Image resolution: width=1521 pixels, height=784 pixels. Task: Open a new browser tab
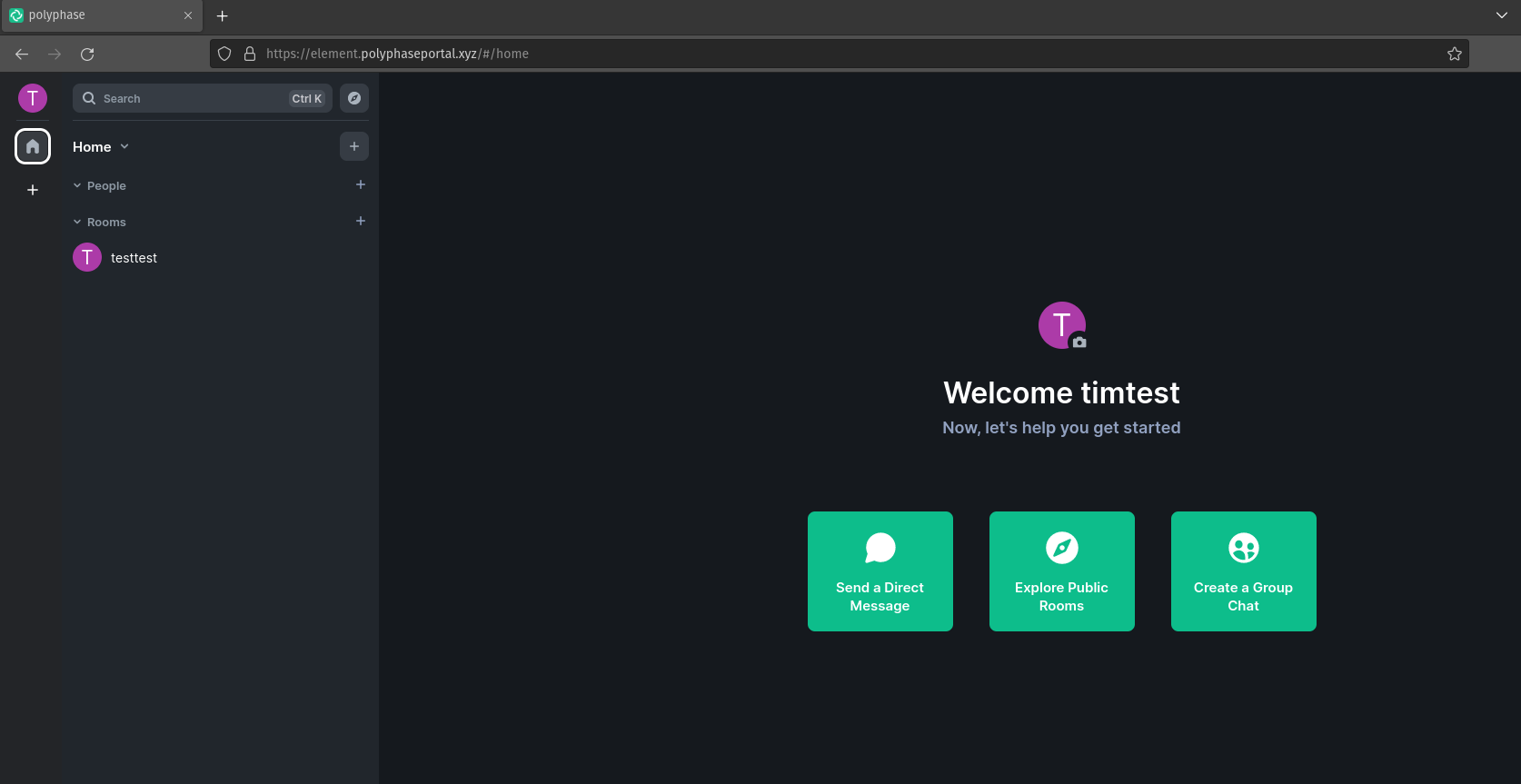(223, 15)
